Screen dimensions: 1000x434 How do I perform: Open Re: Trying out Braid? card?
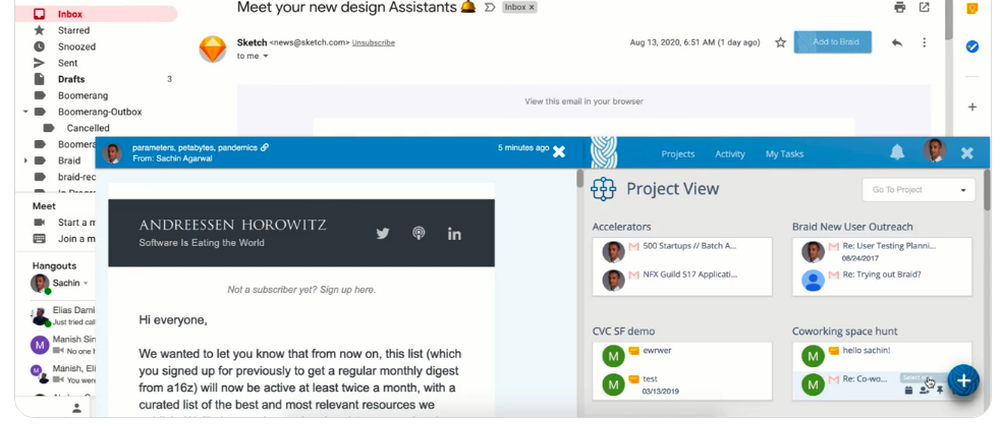pos(882,279)
